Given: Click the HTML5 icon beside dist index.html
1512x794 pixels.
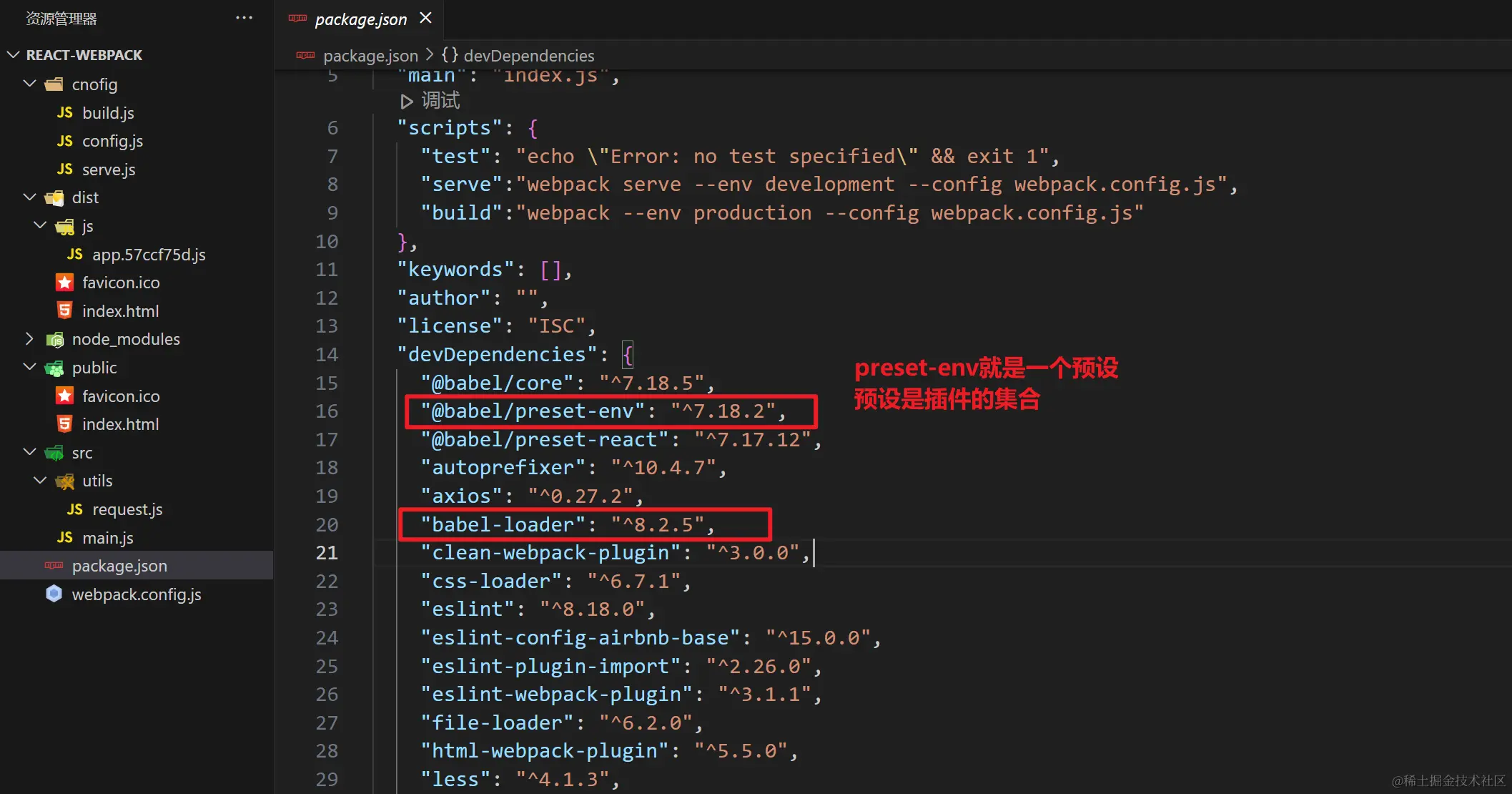Looking at the screenshot, I should point(64,310).
